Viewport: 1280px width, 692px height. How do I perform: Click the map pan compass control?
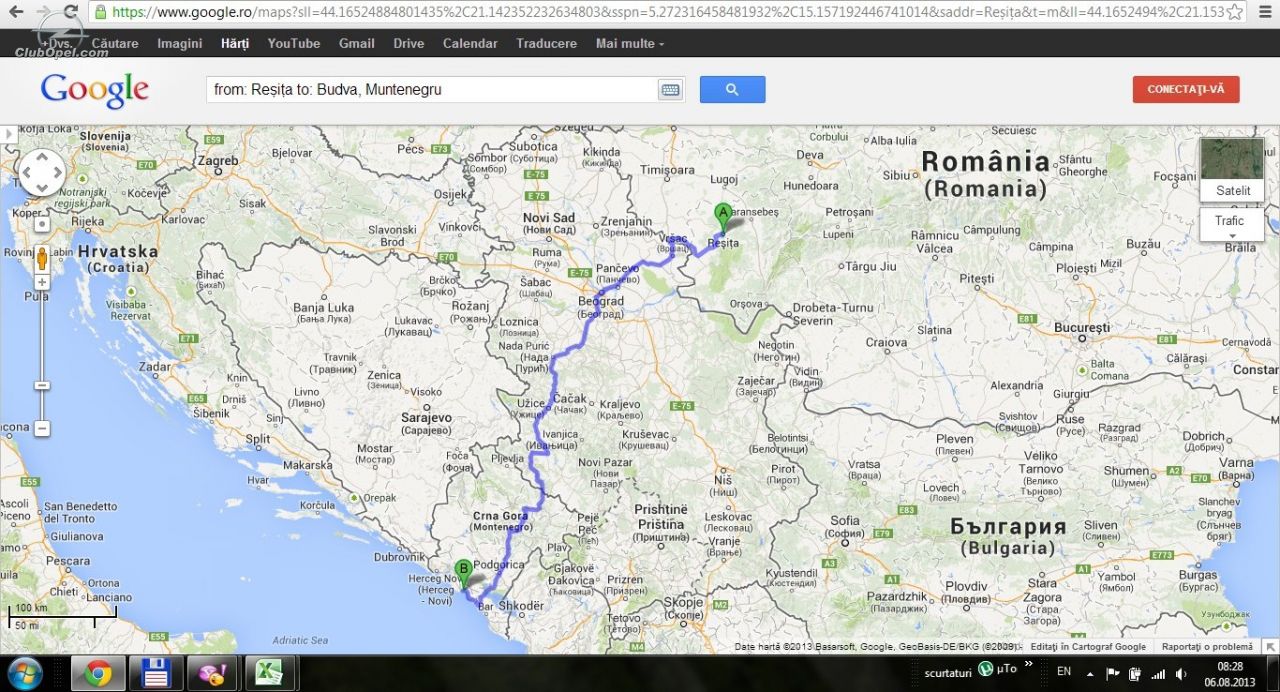tap(42, 173)
